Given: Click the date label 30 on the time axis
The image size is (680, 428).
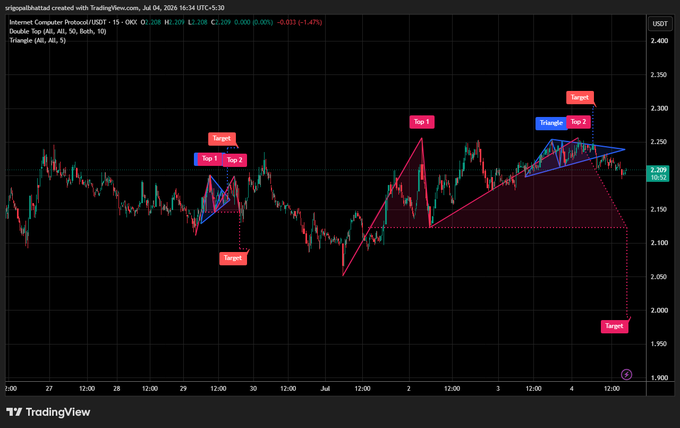Looking at the screenshot, I should [253, 389].
